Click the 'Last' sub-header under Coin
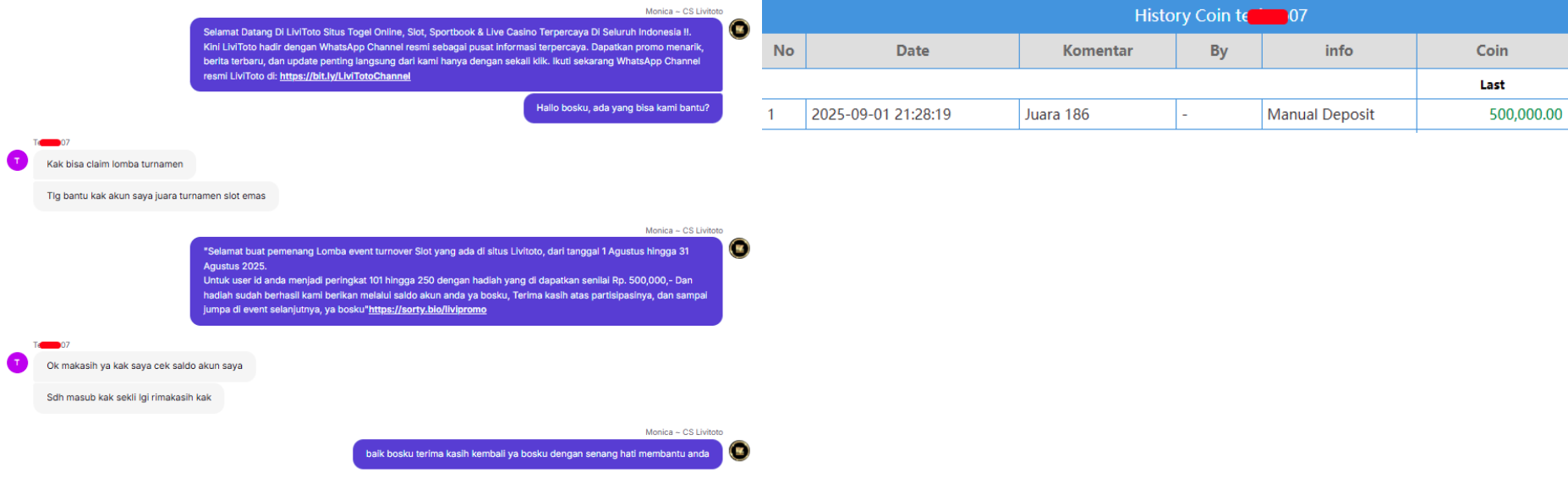Image resolution: width=1568 pixels, height=478 pixels. 1493,85
